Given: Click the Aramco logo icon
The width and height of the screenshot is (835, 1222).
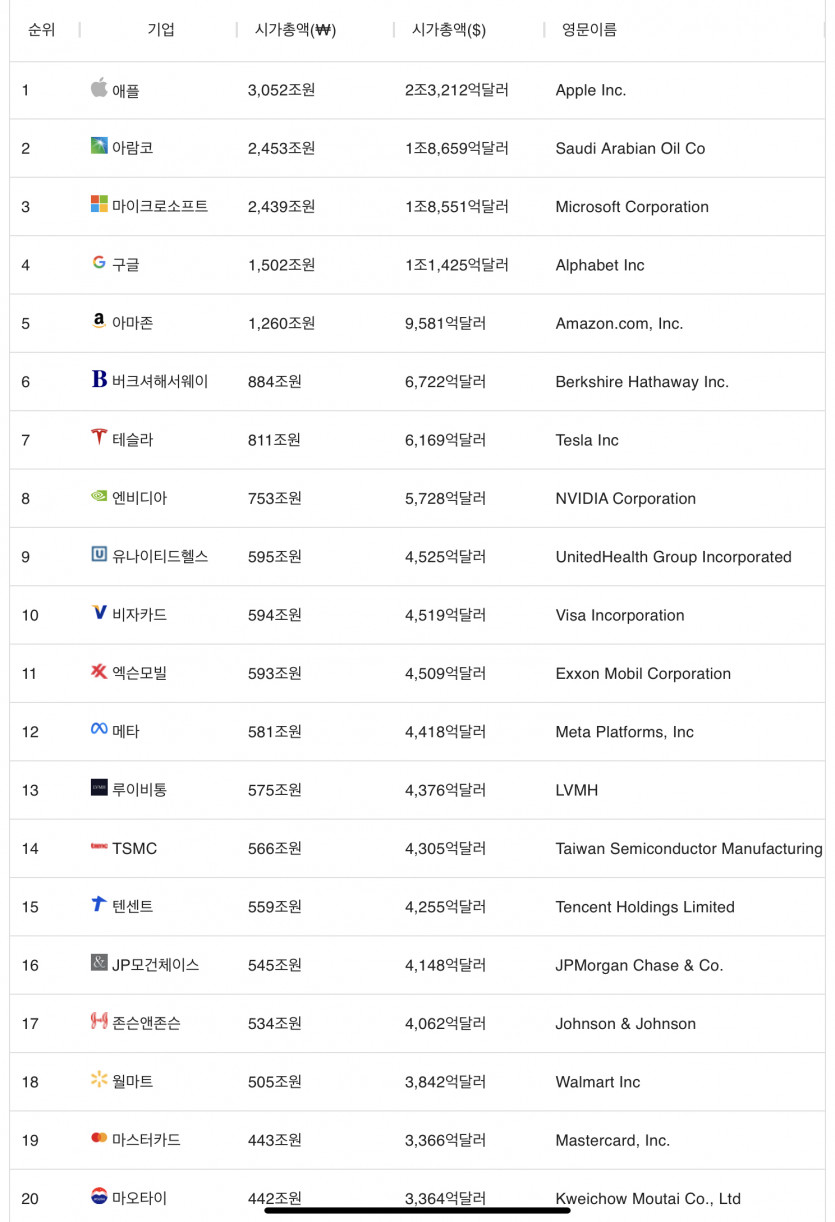Looking at the screenshot, I should (99, 146).
